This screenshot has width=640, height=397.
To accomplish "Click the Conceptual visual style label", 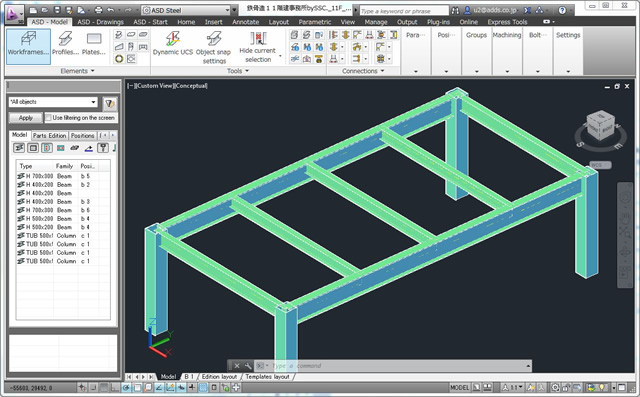I will pos(191,86).
